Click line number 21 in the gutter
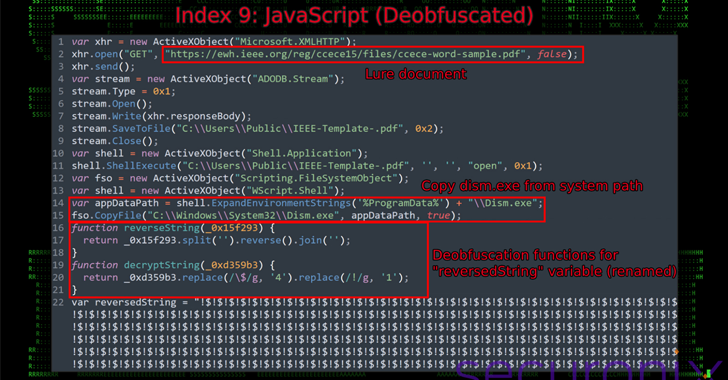 coord(58,290)
